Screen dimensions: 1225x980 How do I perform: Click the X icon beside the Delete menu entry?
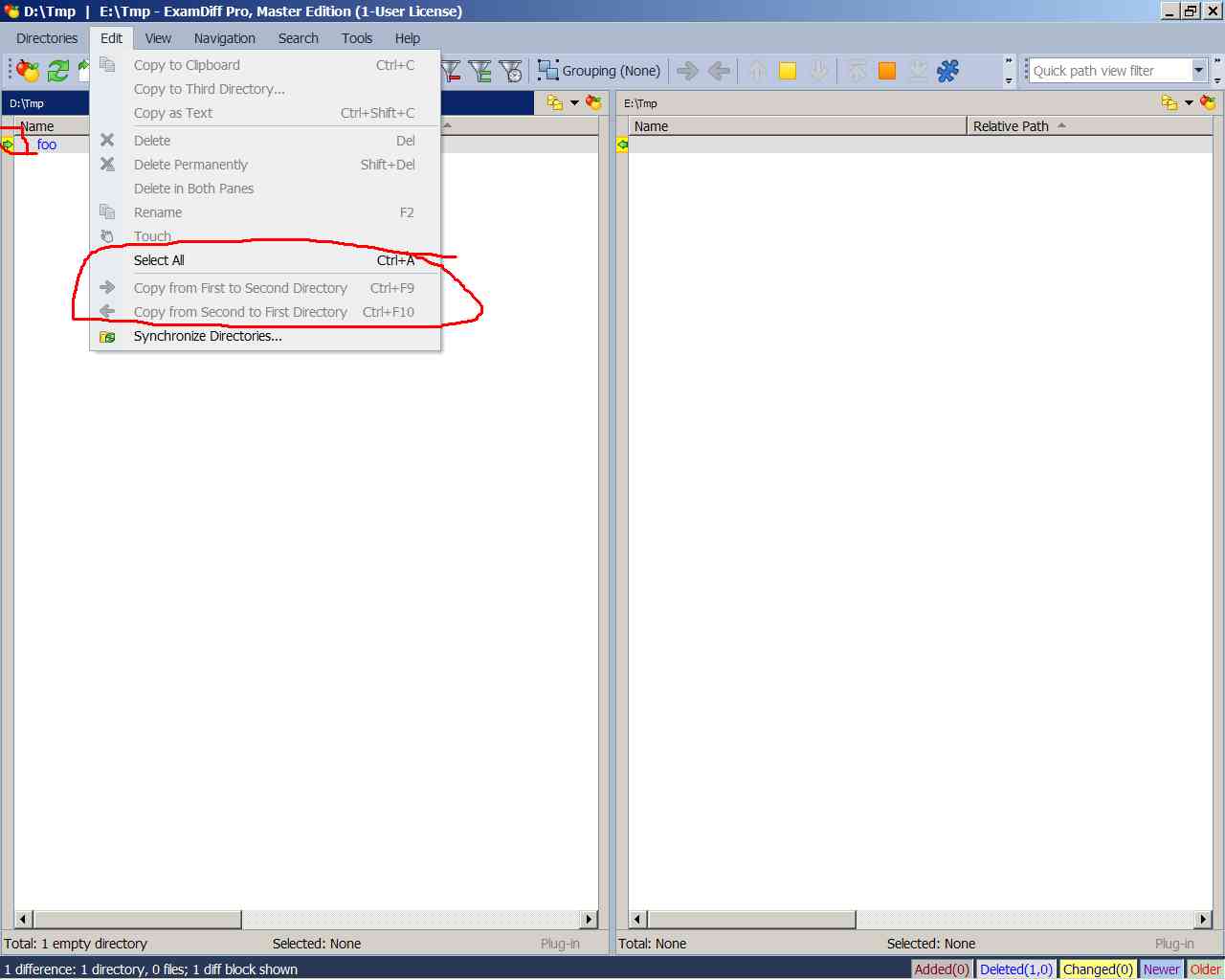[x=107, y=140]
